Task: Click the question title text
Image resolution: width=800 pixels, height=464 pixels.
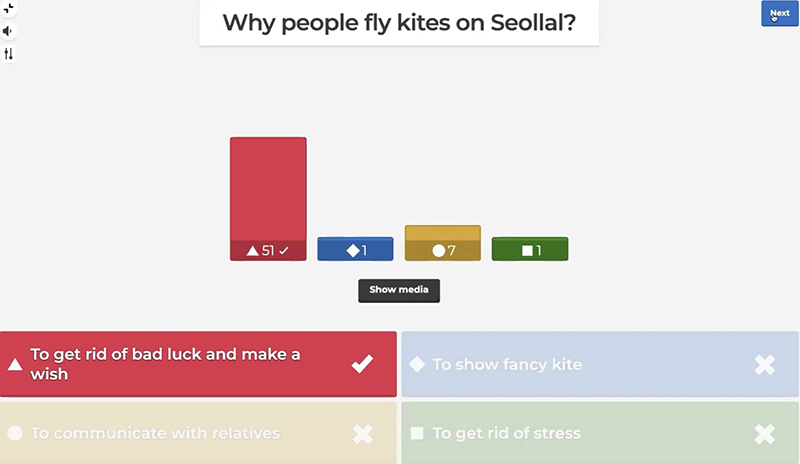Action: point(398,22)
